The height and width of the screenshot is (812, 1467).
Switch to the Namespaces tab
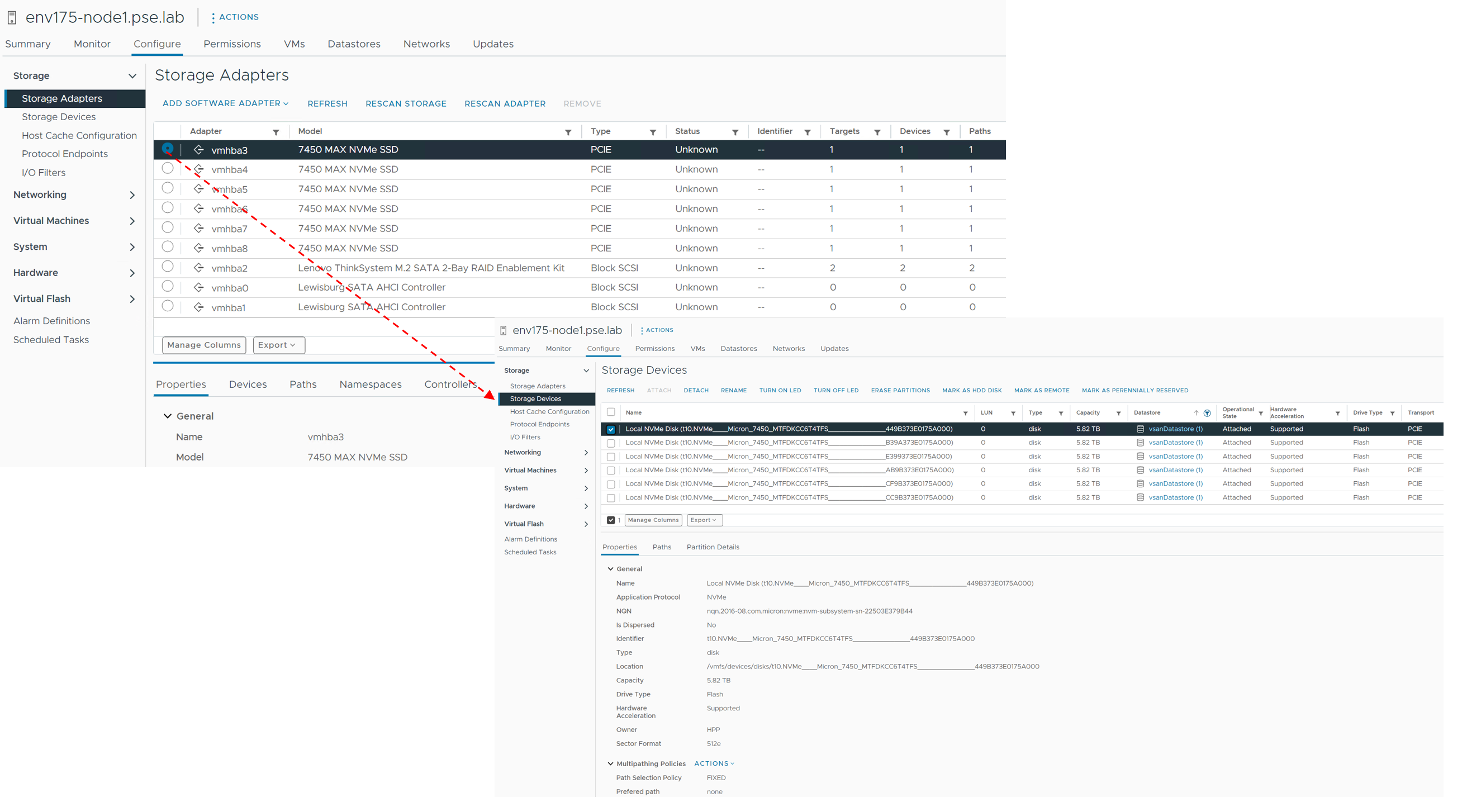370,384
